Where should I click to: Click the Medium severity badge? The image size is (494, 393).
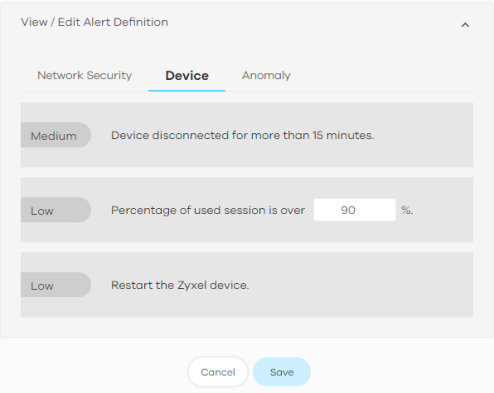pos(56,135)
